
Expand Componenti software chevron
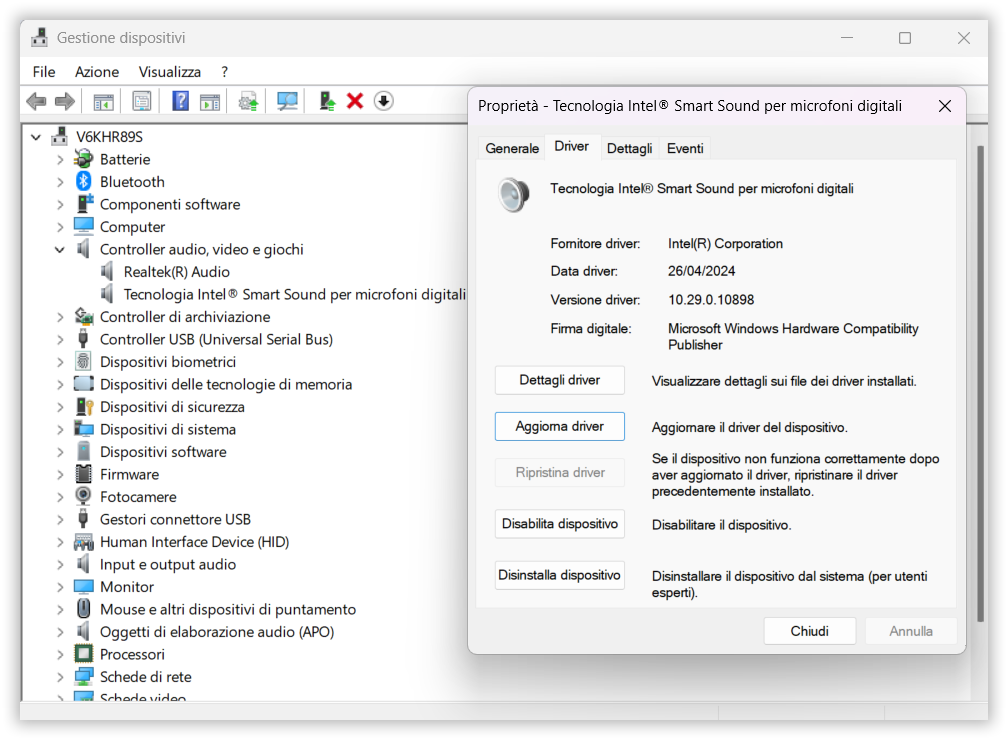coord(60,204)
